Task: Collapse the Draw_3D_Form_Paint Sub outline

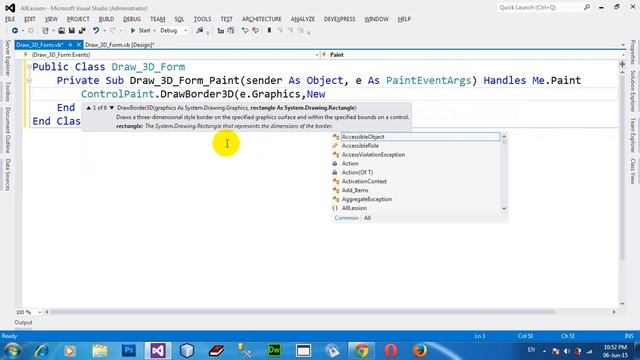Action: point(29,80)
